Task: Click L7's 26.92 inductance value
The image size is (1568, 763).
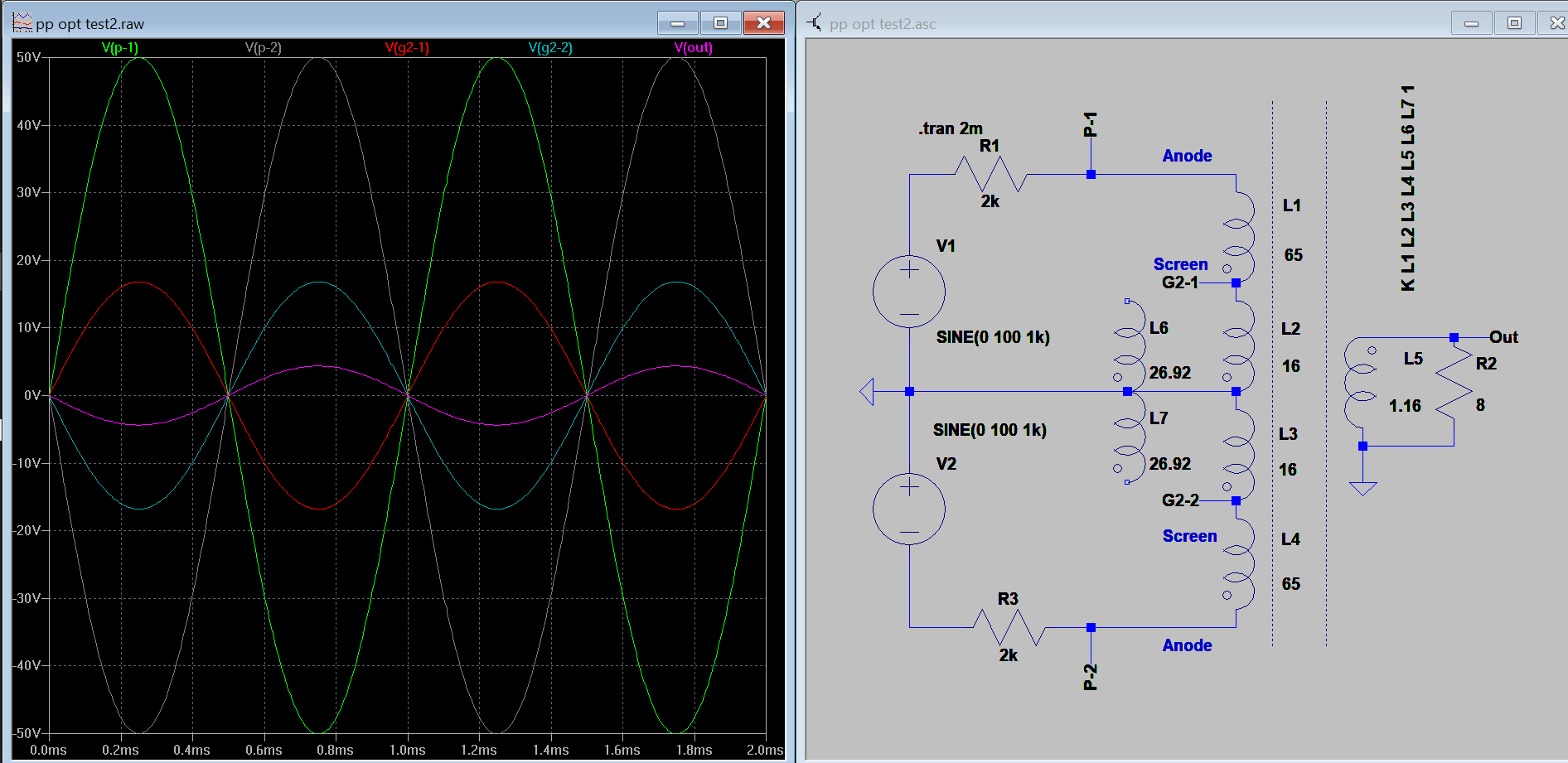Action: [x=1170, y=464]
